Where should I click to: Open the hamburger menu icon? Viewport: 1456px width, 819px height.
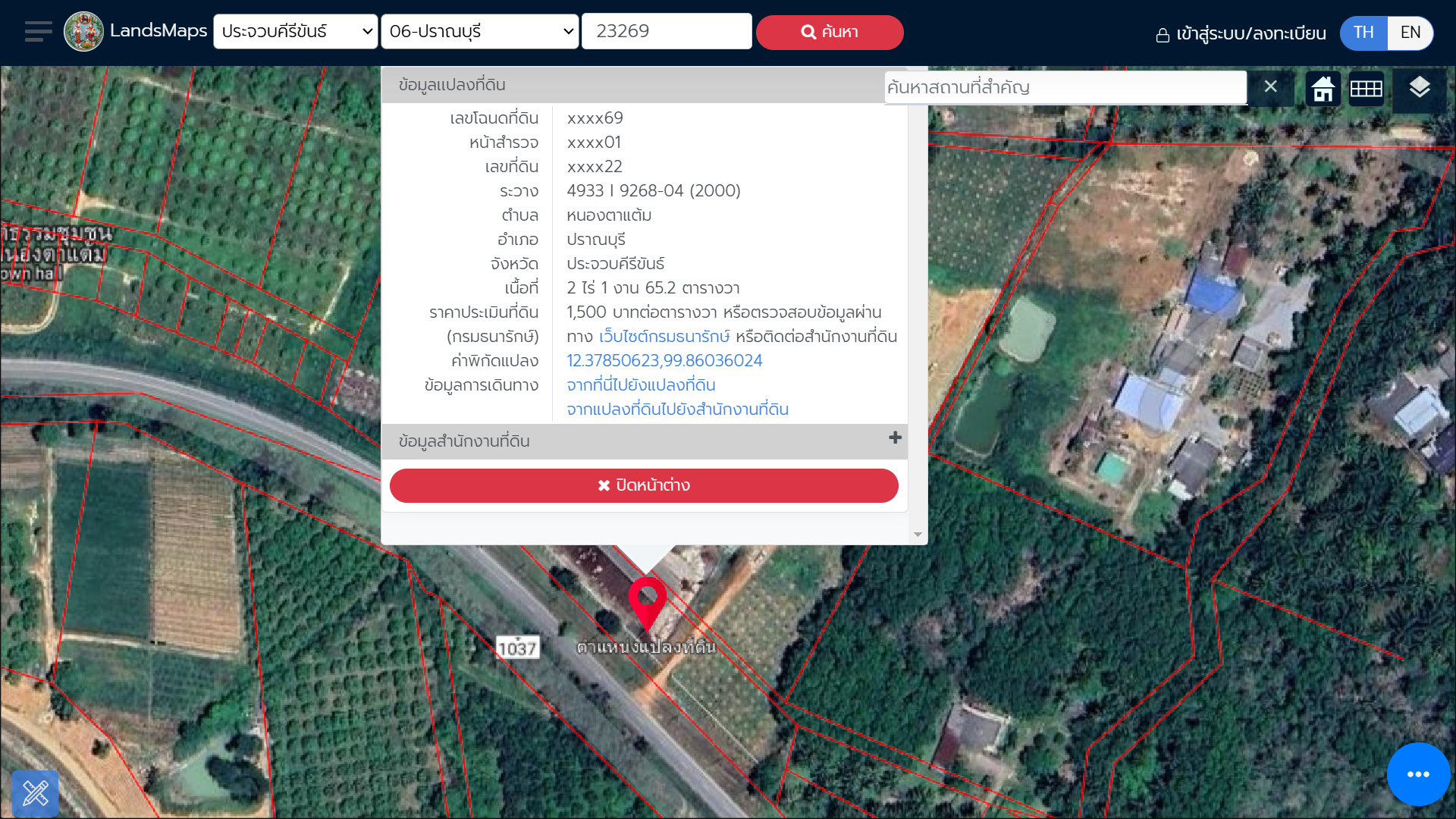tap(38, 32)
